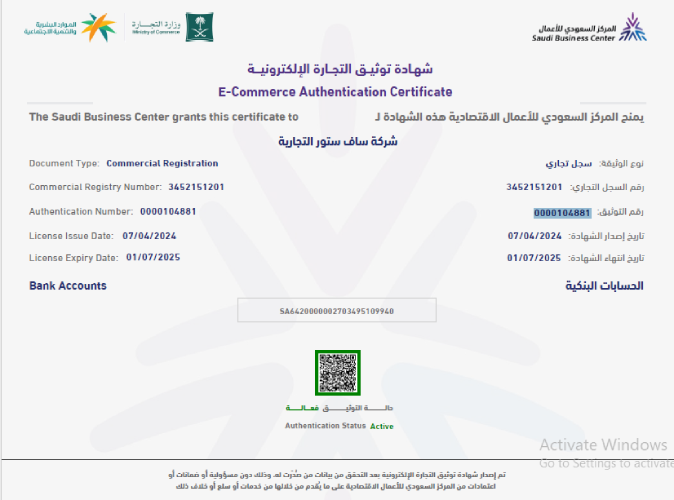Click the QR code image
This screenshot has width=674, height=500.
pyautogui.click(x=338, y=373)
